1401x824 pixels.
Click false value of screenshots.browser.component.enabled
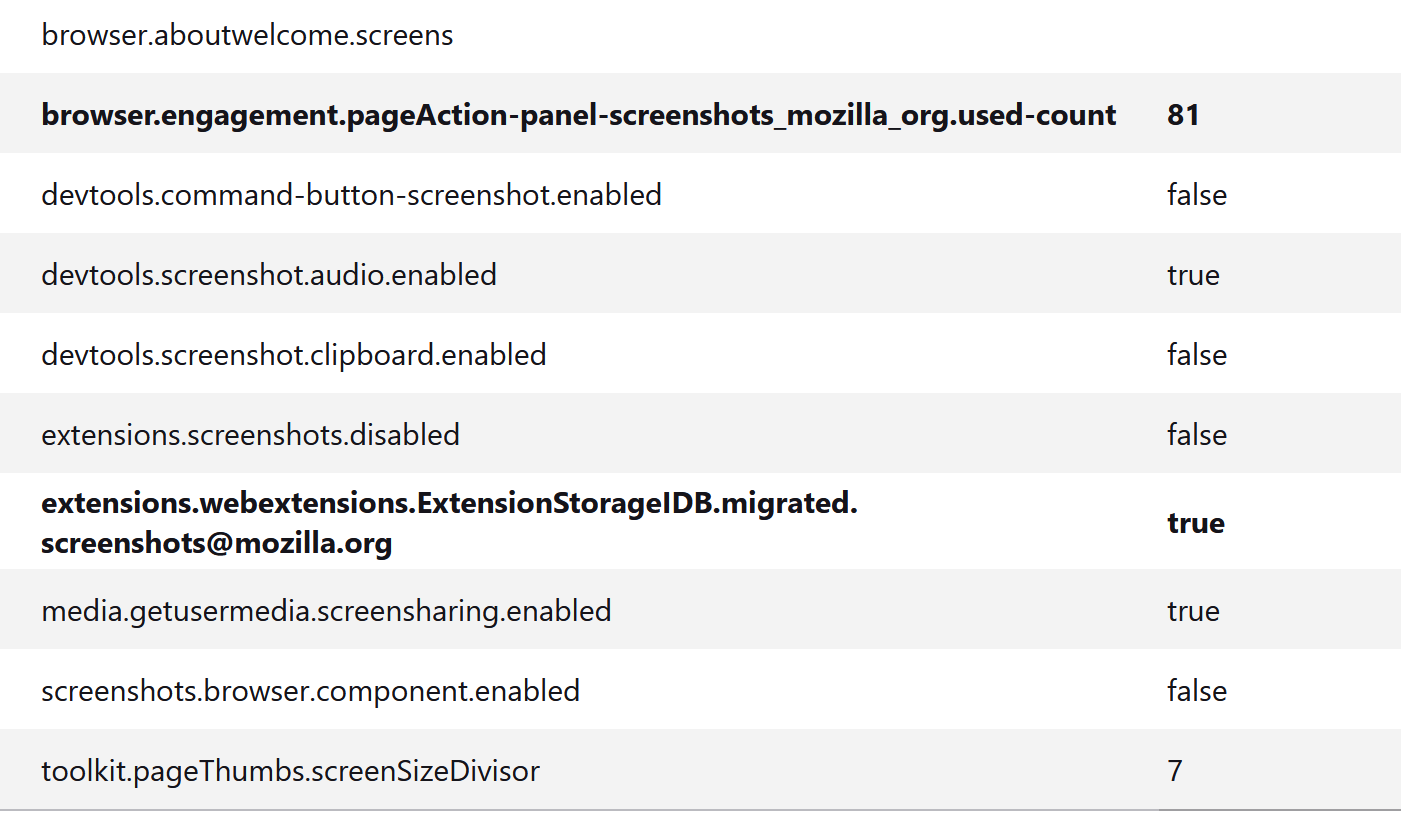click(x=1196, y=690)
